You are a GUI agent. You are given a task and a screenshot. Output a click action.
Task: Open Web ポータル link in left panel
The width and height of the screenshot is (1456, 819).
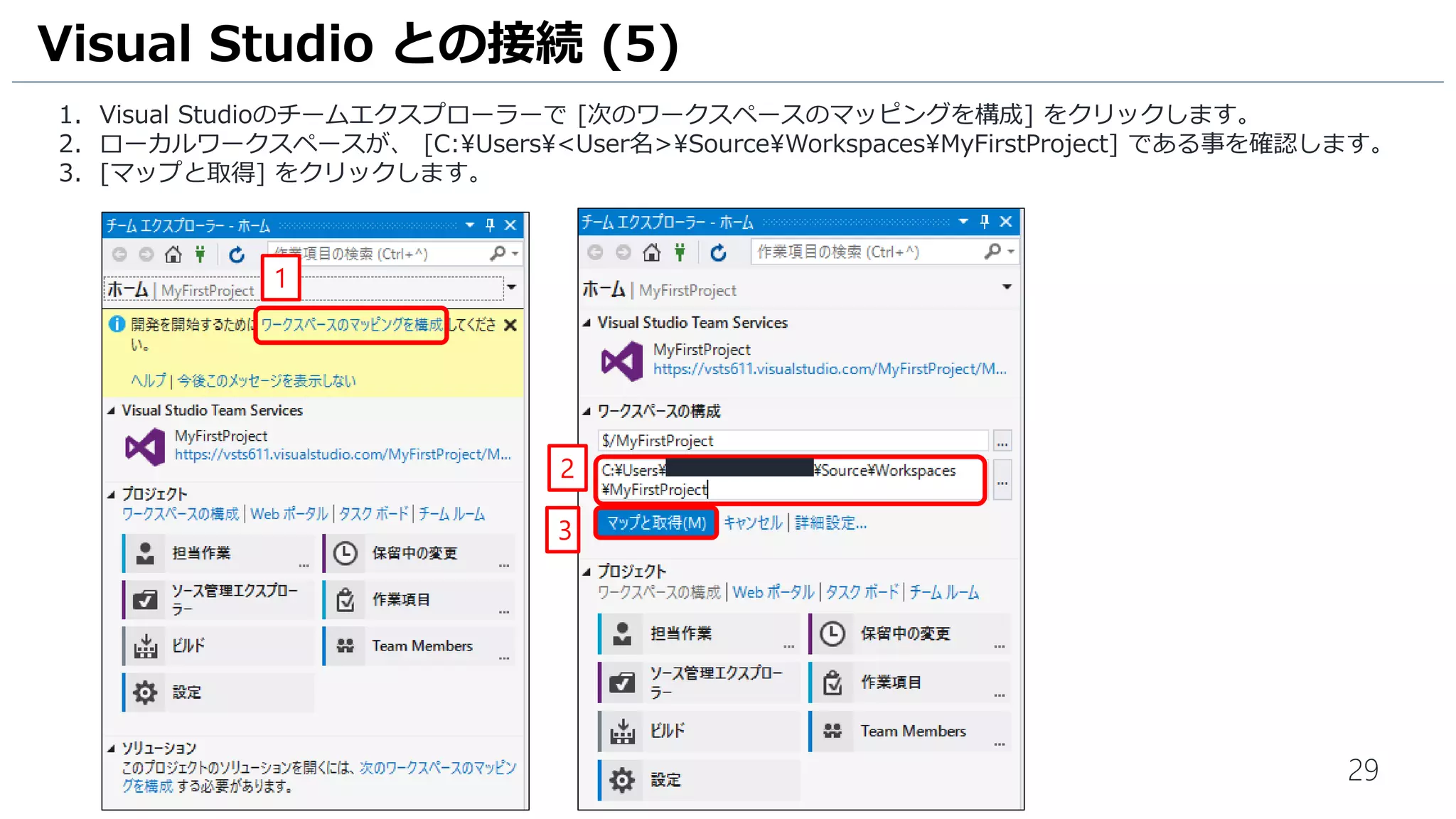click(289, 514)
